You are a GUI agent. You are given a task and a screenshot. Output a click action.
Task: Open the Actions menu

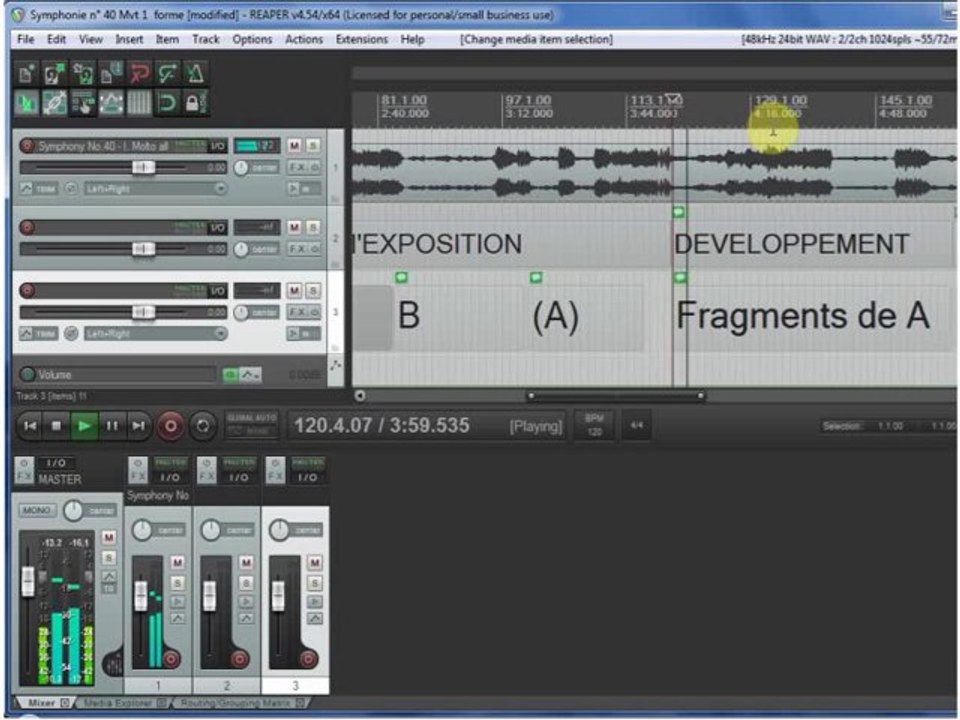tap(304, 39)
